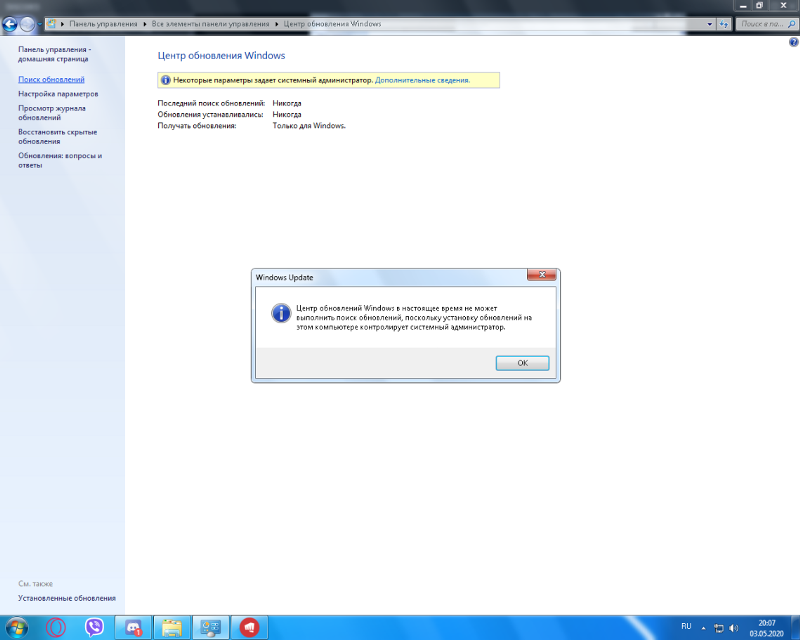Image resolution: width=800 pixels, height=640 pixels.
Task: Click the search magnifier icon
Action: [791, 24]
